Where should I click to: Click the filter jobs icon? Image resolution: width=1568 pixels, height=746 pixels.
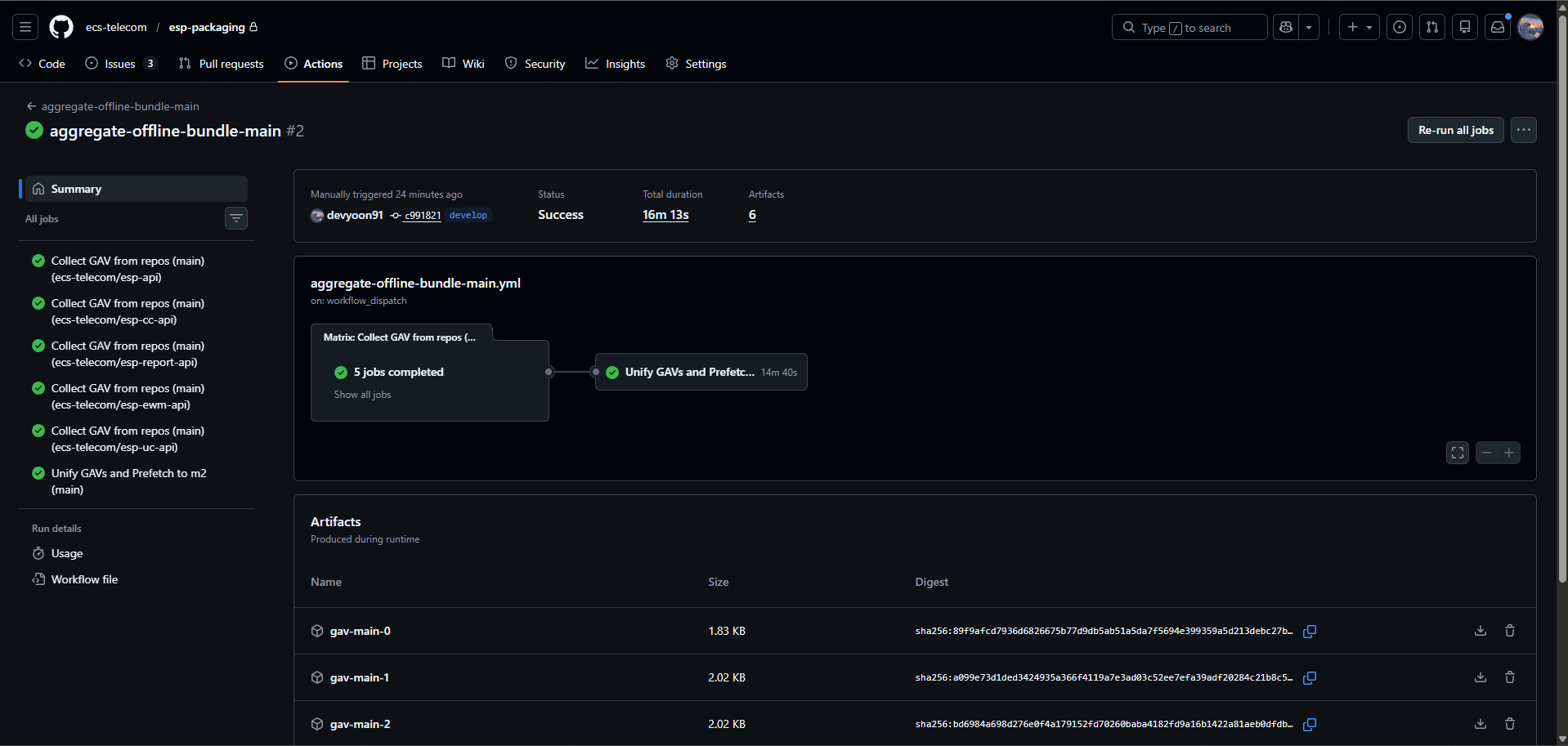point(236,218)
